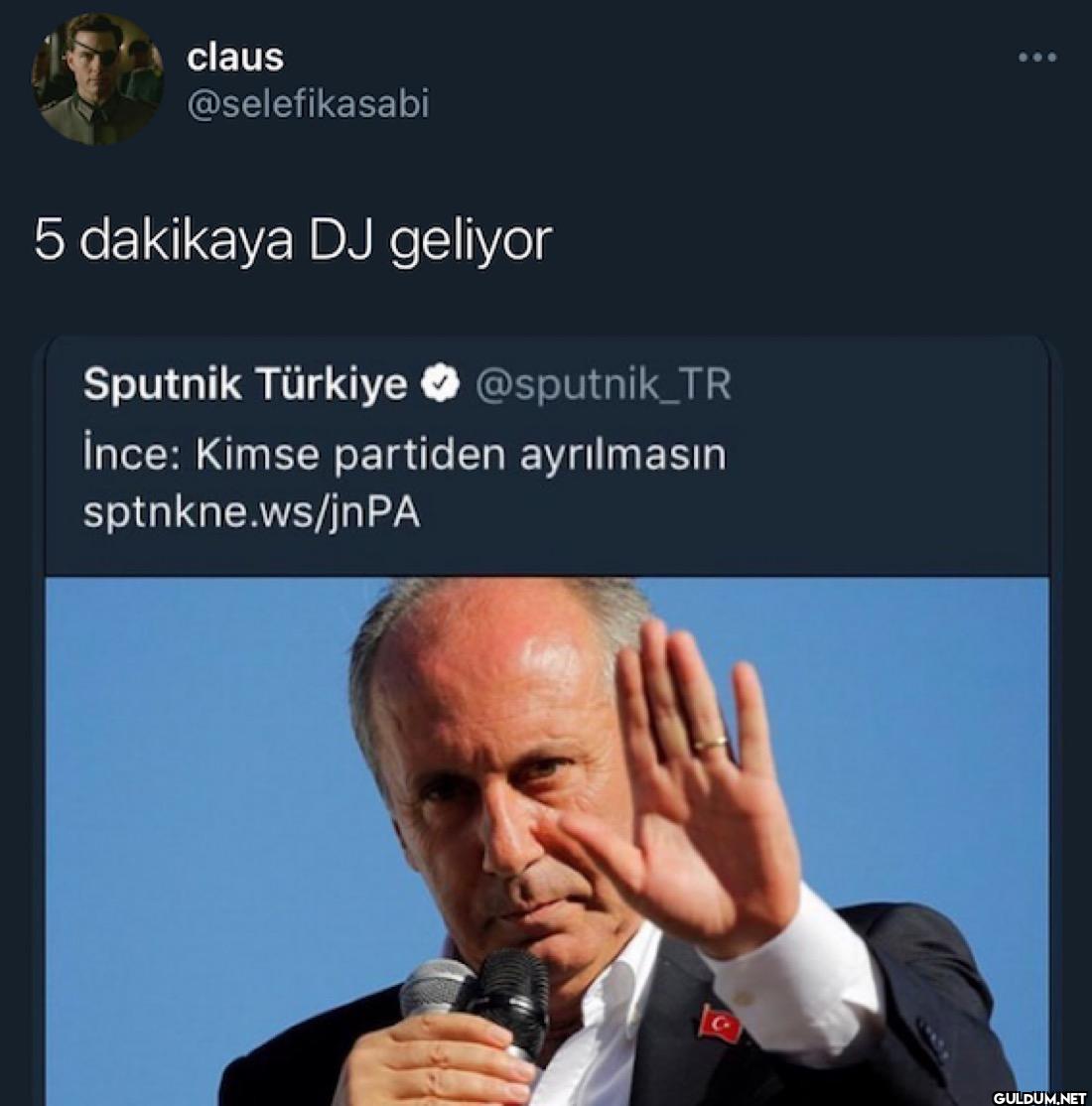Click the quoted tweet card header area
This screenshot has width=1092, height=1106.
tap(547, 455)
